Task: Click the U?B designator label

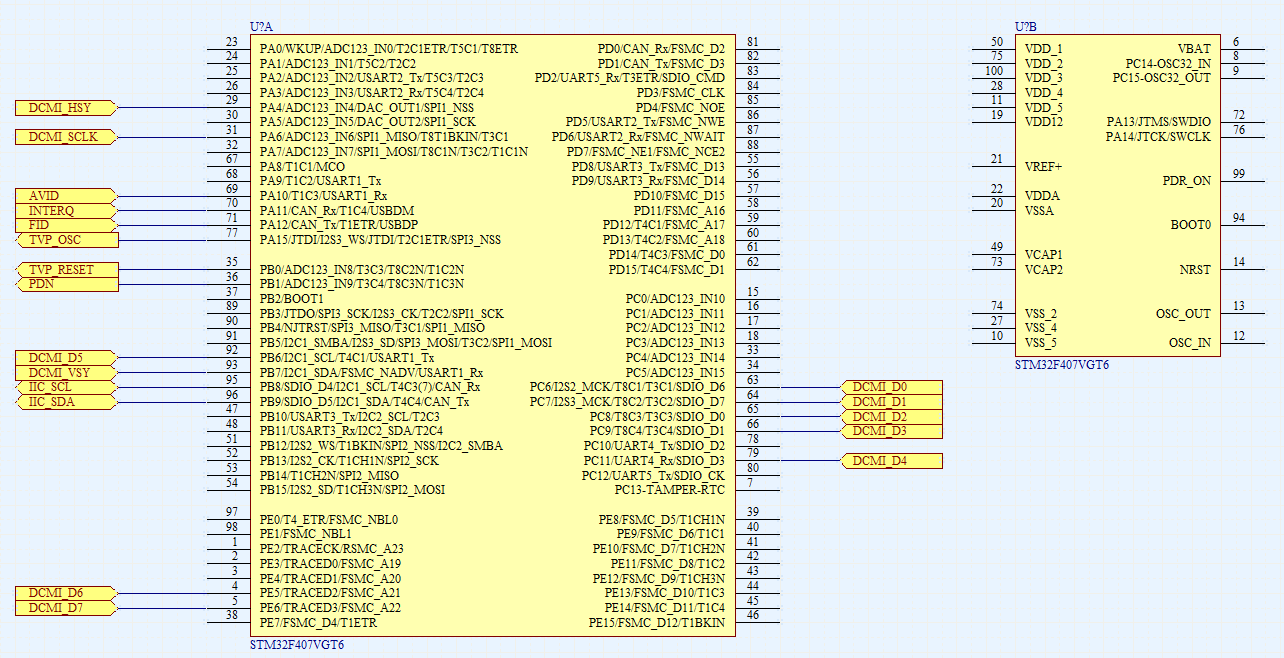Action: (x=1026, y=27)
